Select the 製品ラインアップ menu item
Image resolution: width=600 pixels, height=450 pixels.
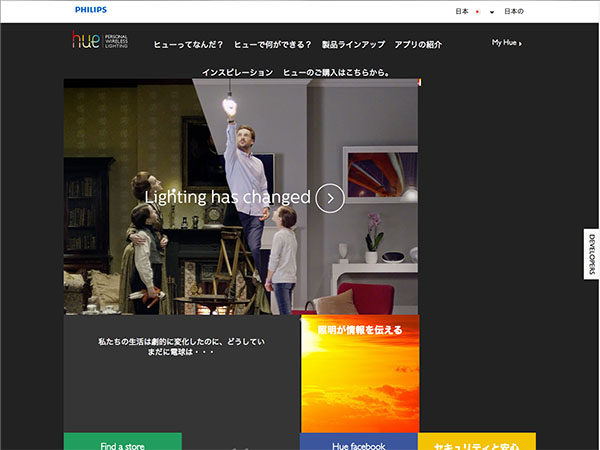[x=353, y=44]
